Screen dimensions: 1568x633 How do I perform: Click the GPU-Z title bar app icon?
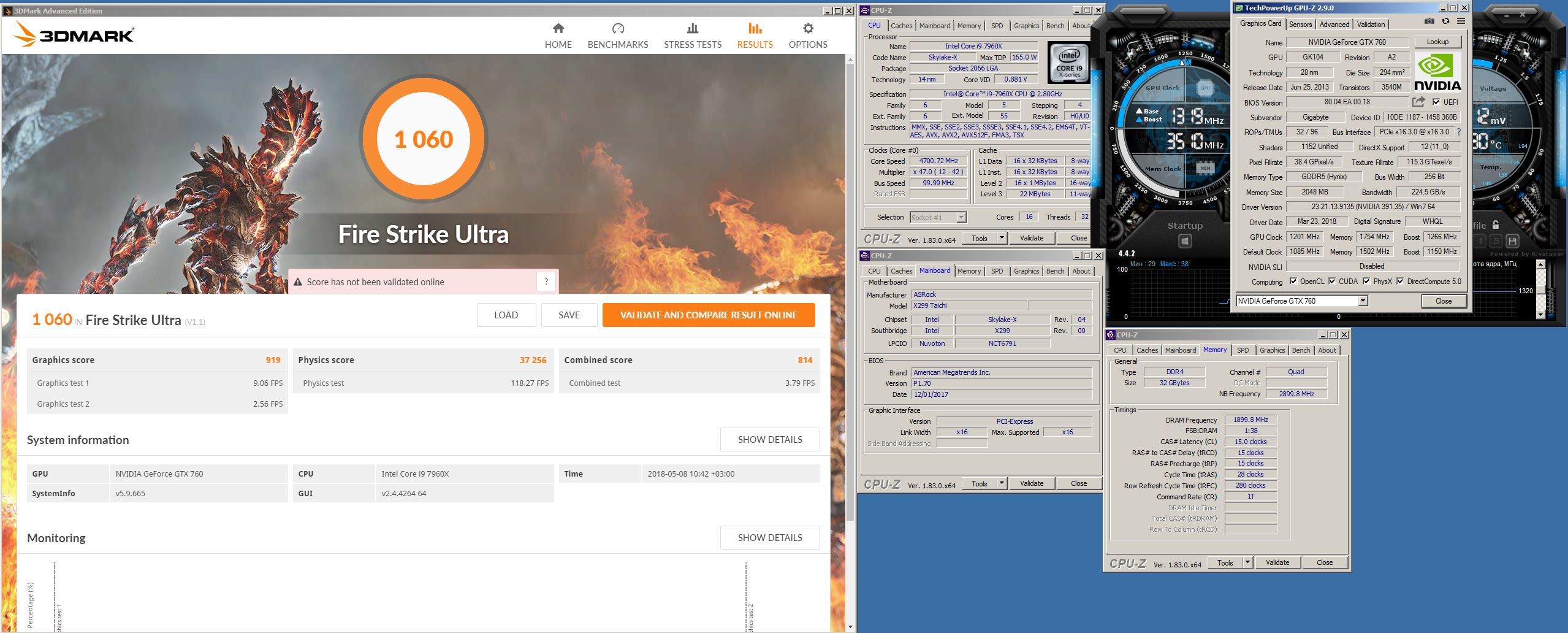tap(1238, 8)
